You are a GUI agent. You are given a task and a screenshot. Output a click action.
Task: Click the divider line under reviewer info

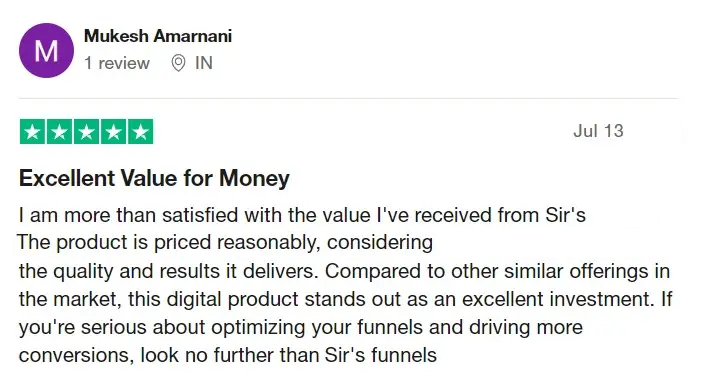coord(348,98)
